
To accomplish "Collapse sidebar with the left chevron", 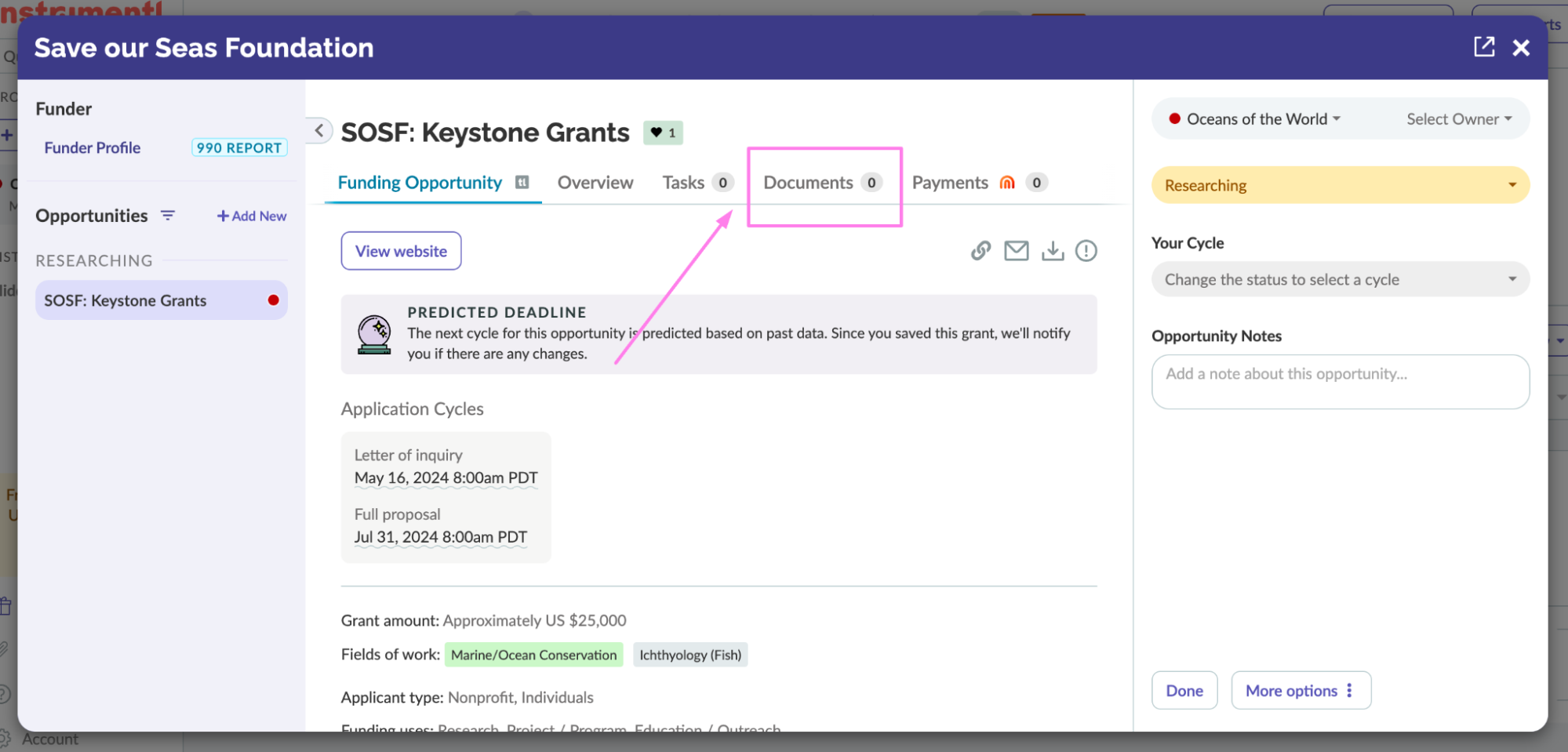I will pyautogui.click(x=319, y=131).
